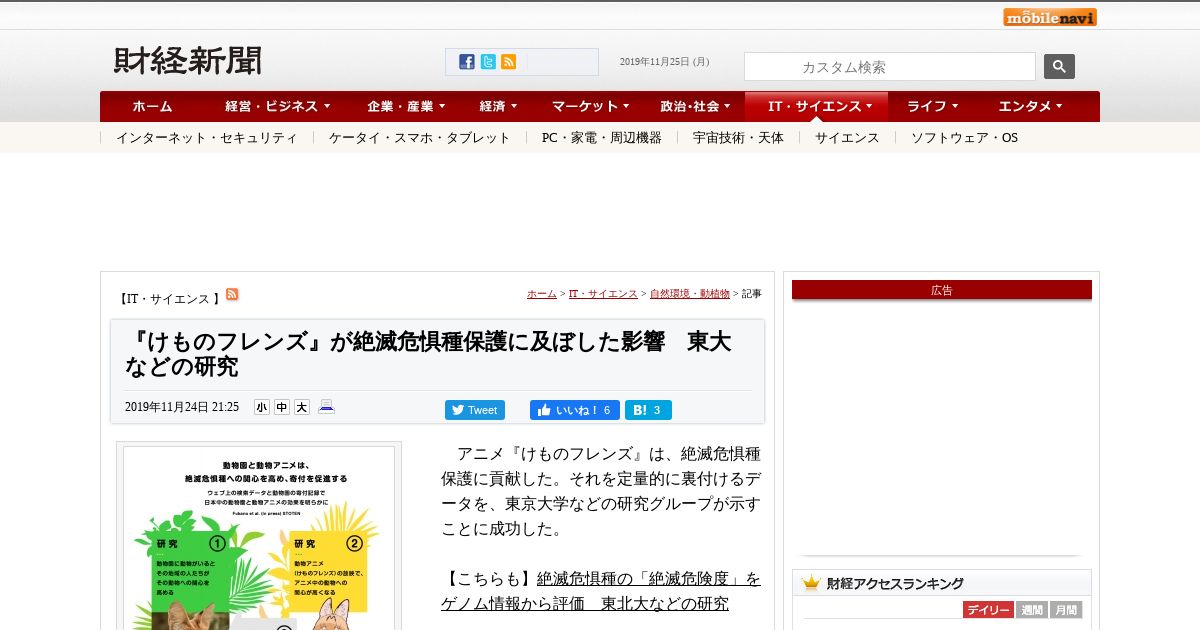Open インターネット・セキュリティ subcategory
The width and height of the screenshot is (1200, 630).
[206, 138]
